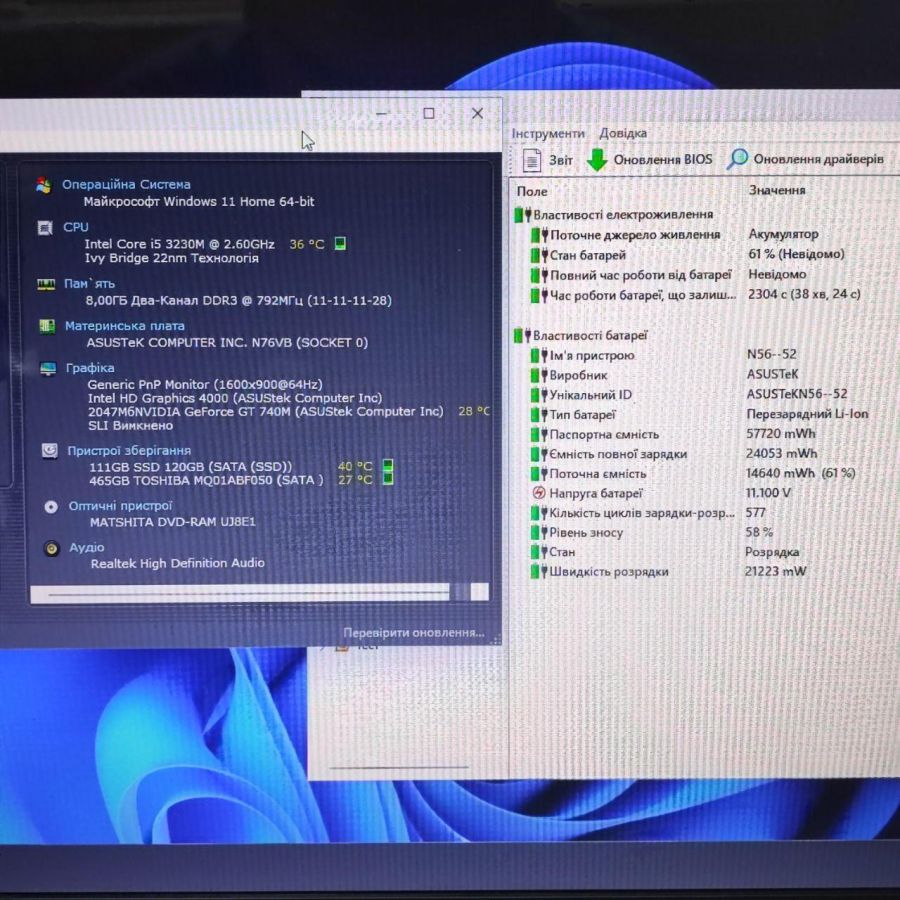Open the Графіка section link

click(90, 368)
